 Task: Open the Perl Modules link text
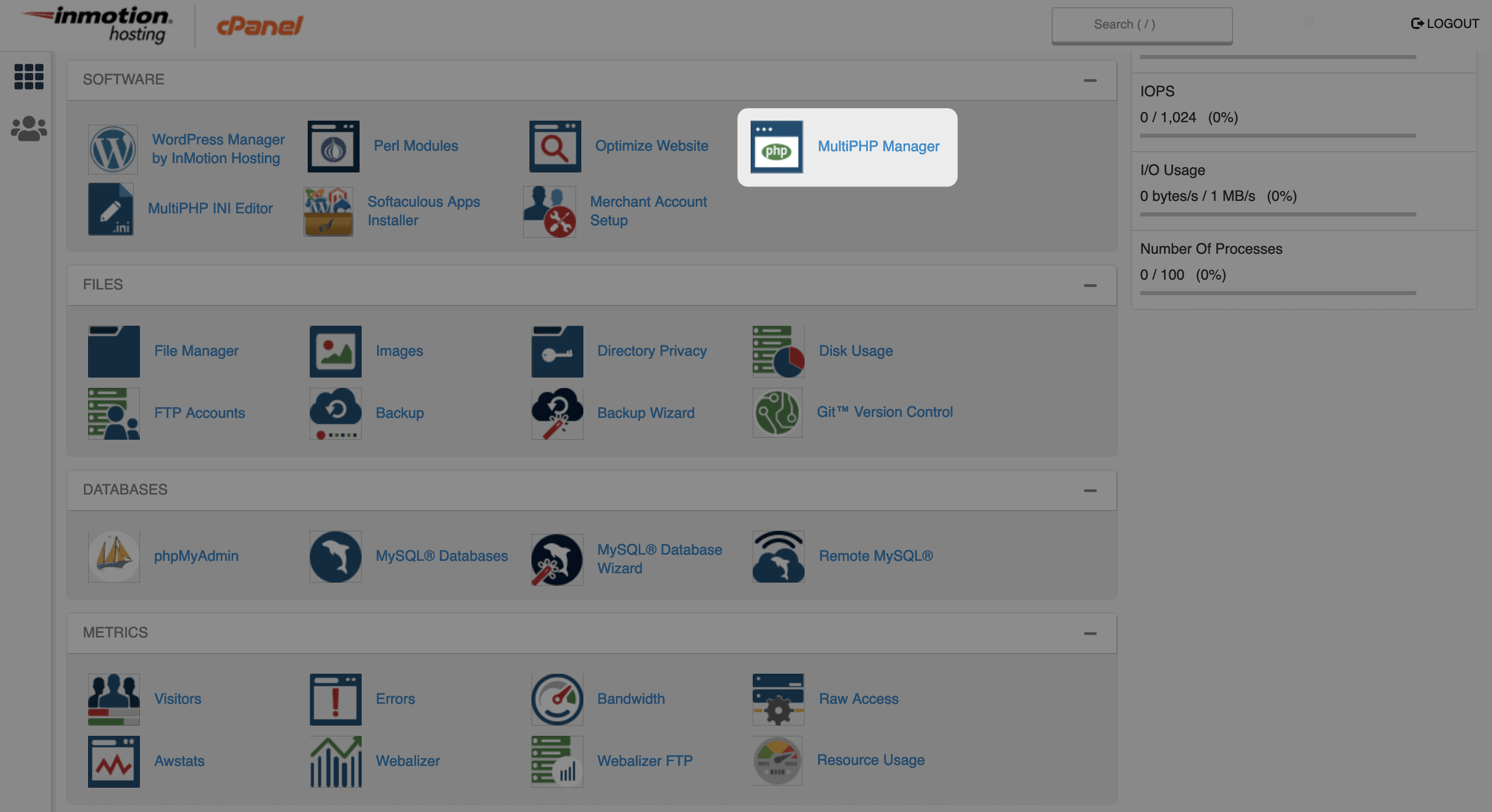pyautogui.click(x=415, y=146)
